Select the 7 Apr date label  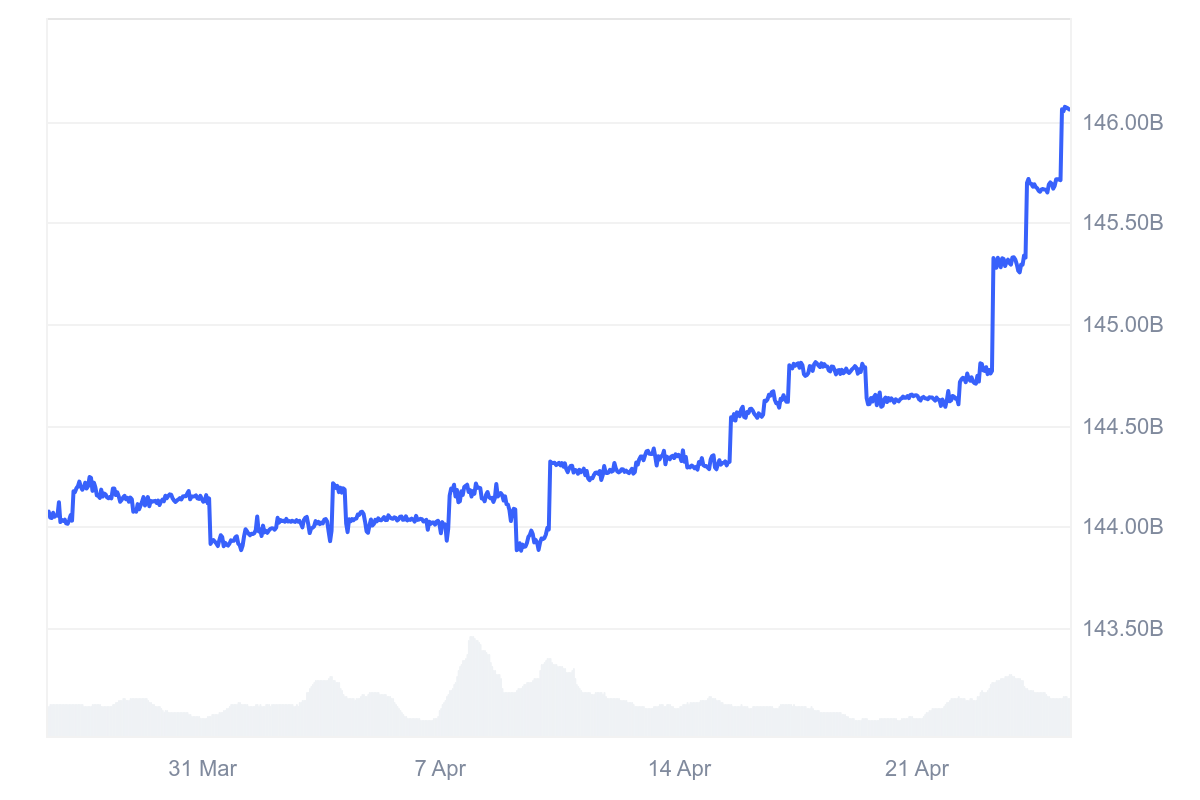(x=440, y=769)
